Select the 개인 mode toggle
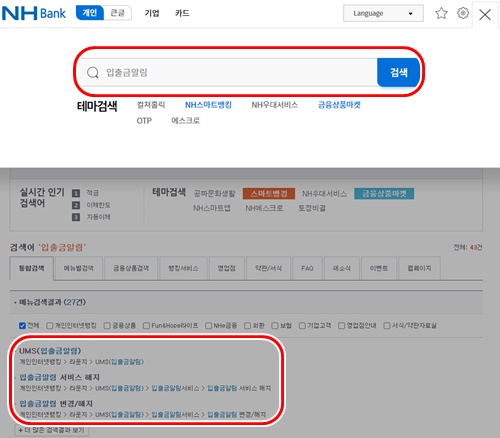 tap(90, 13)
